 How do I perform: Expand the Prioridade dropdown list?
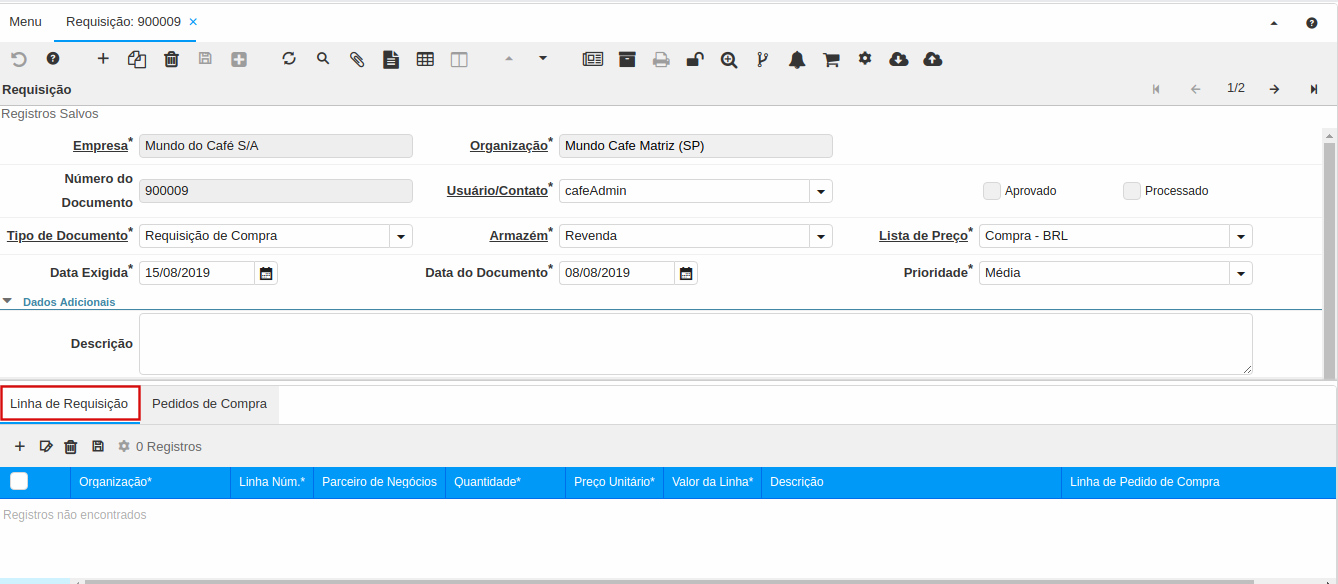click(x=1240, y=273)
